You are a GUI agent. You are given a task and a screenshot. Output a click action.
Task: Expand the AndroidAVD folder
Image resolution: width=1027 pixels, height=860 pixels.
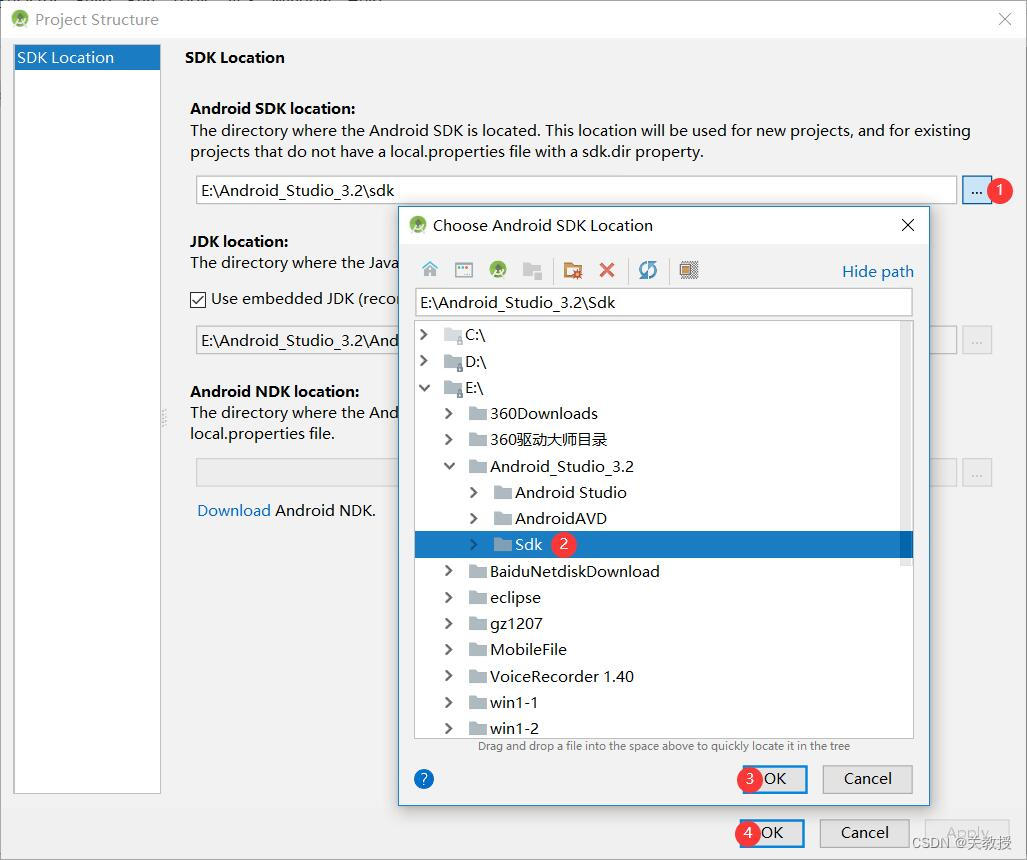[474, 518]
